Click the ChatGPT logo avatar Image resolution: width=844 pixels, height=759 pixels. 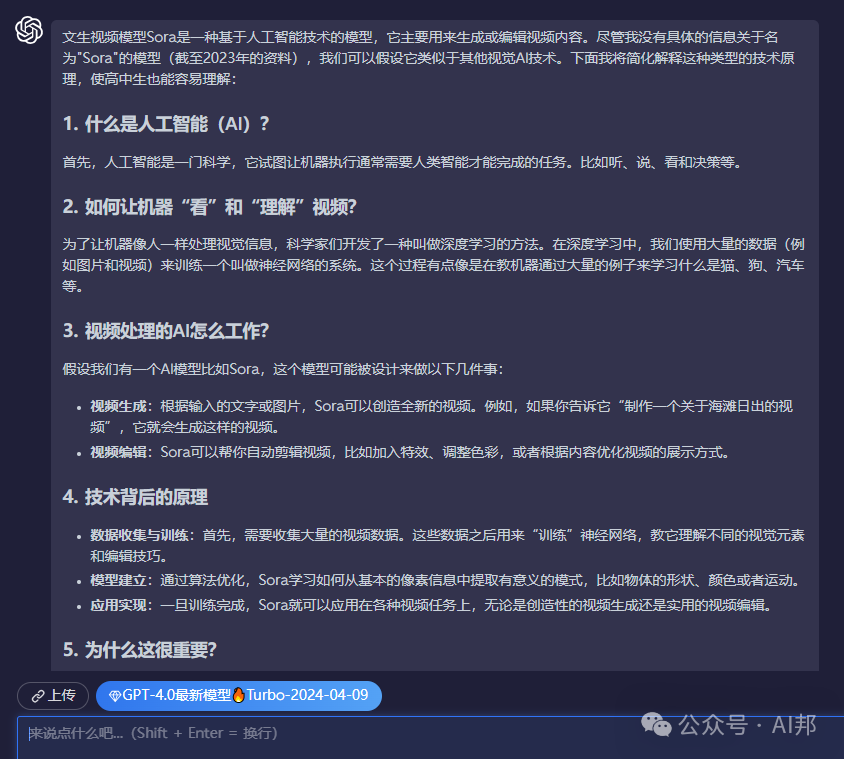tap(29, 31)
